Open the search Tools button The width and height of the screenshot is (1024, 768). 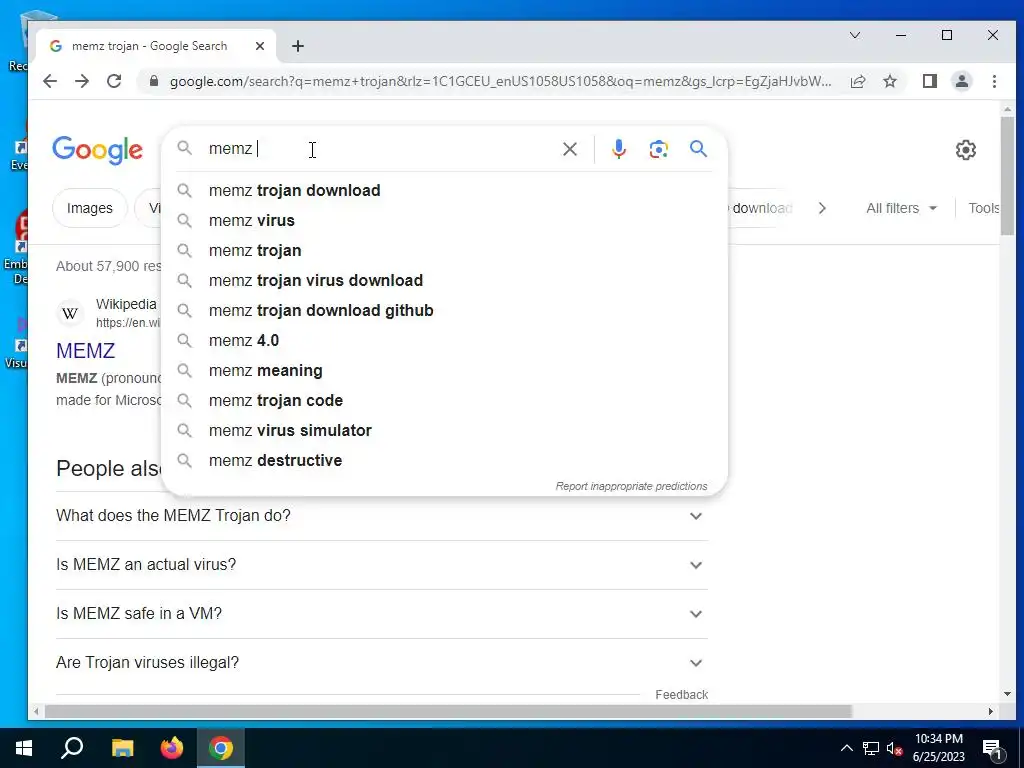tap(983, 208)
